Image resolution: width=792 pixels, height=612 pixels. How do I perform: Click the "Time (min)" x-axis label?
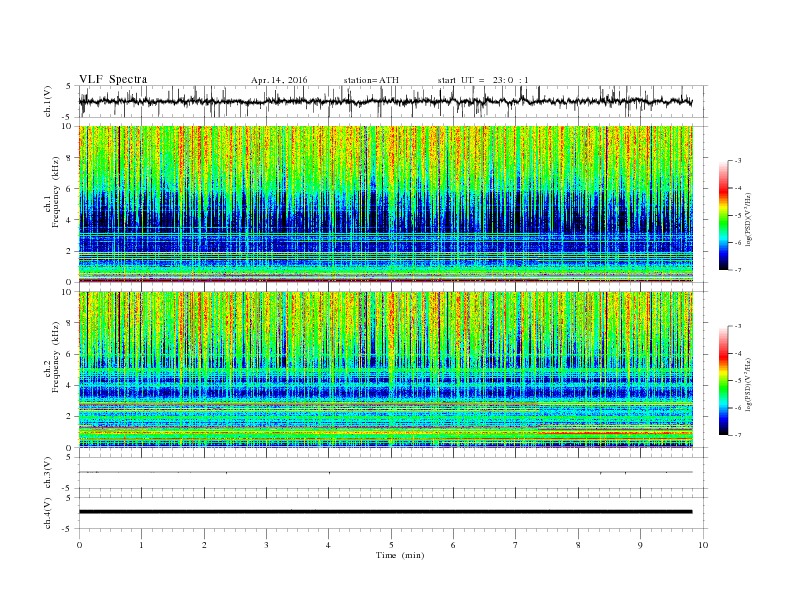coord(400,555)
